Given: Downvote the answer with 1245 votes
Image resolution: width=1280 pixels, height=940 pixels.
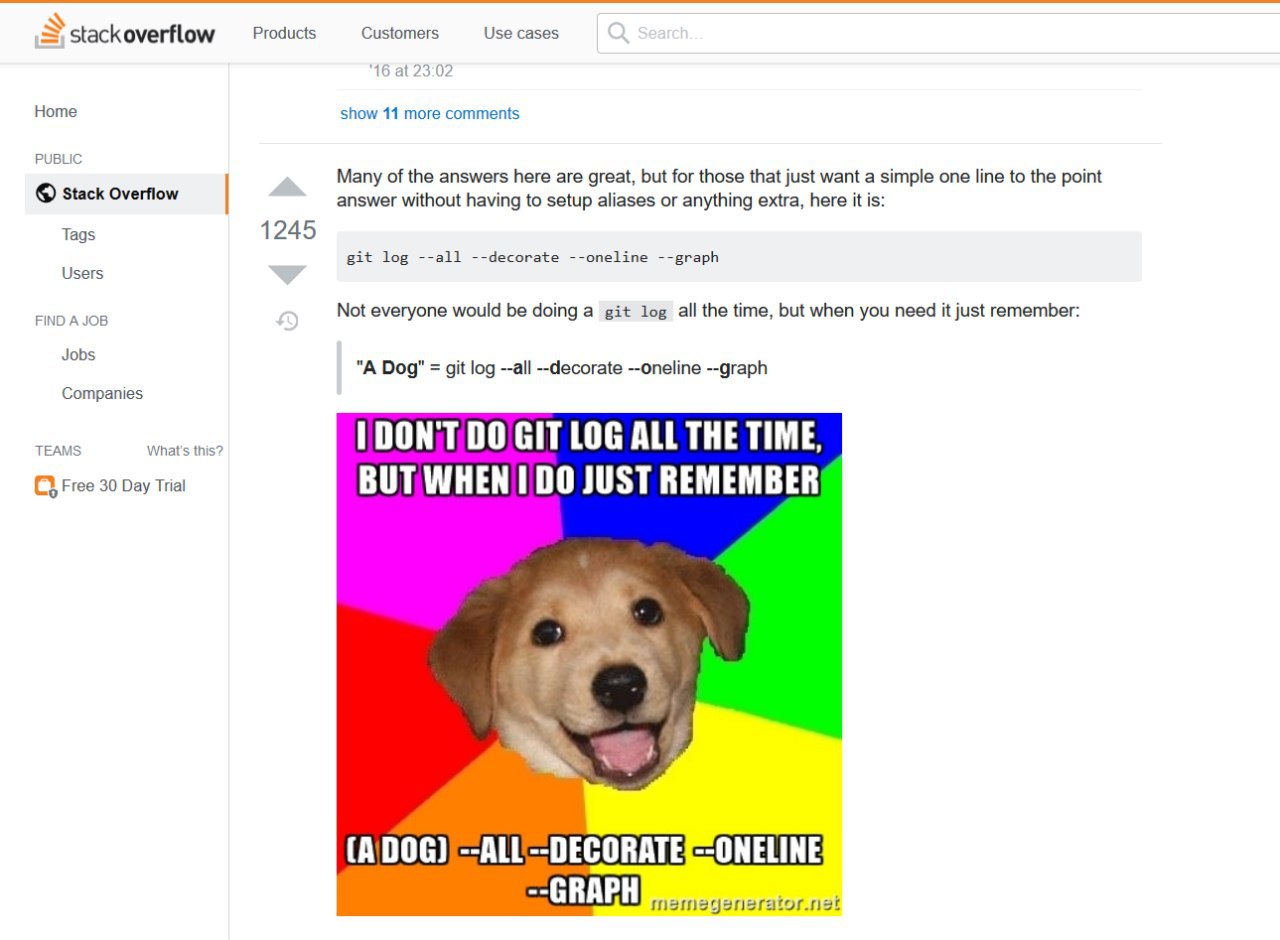Looking at the screenshot, I should point(288,274).
